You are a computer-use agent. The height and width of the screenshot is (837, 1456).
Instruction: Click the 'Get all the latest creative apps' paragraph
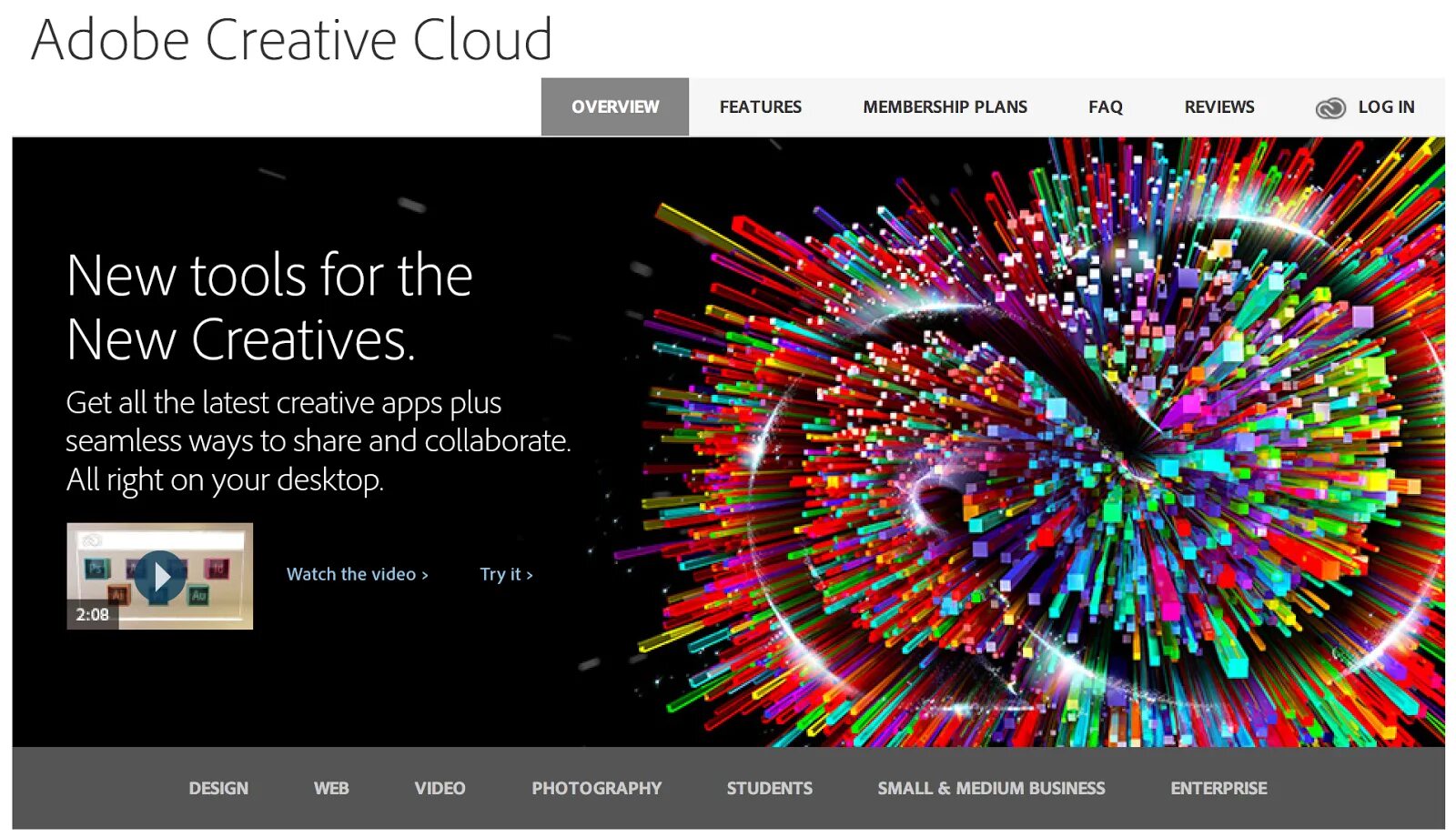318,441
